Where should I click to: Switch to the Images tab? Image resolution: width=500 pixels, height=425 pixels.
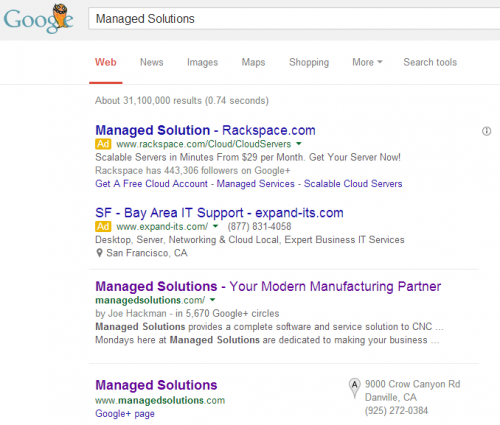(x=202, y=62)
